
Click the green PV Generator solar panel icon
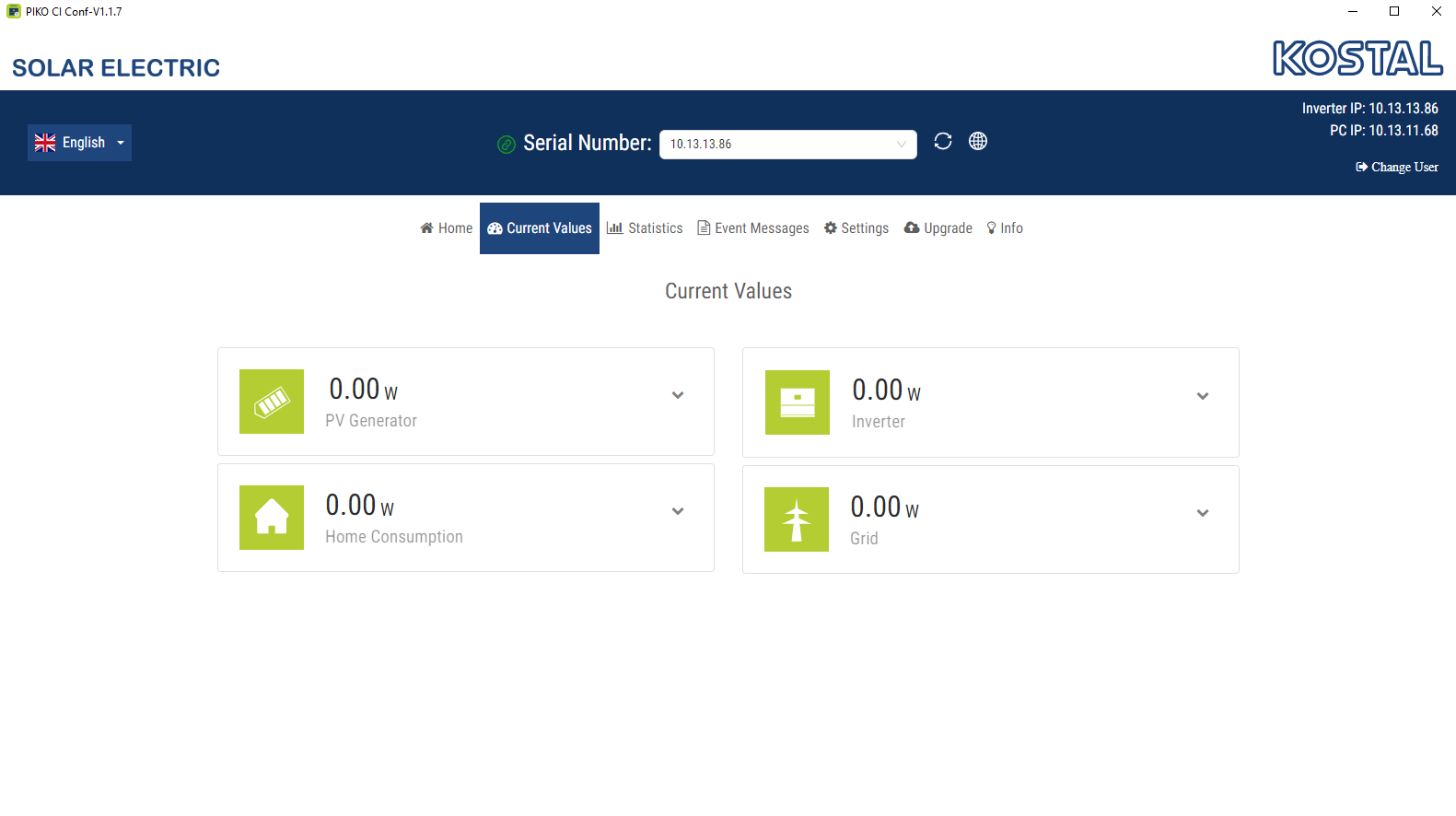coord(272,402)
